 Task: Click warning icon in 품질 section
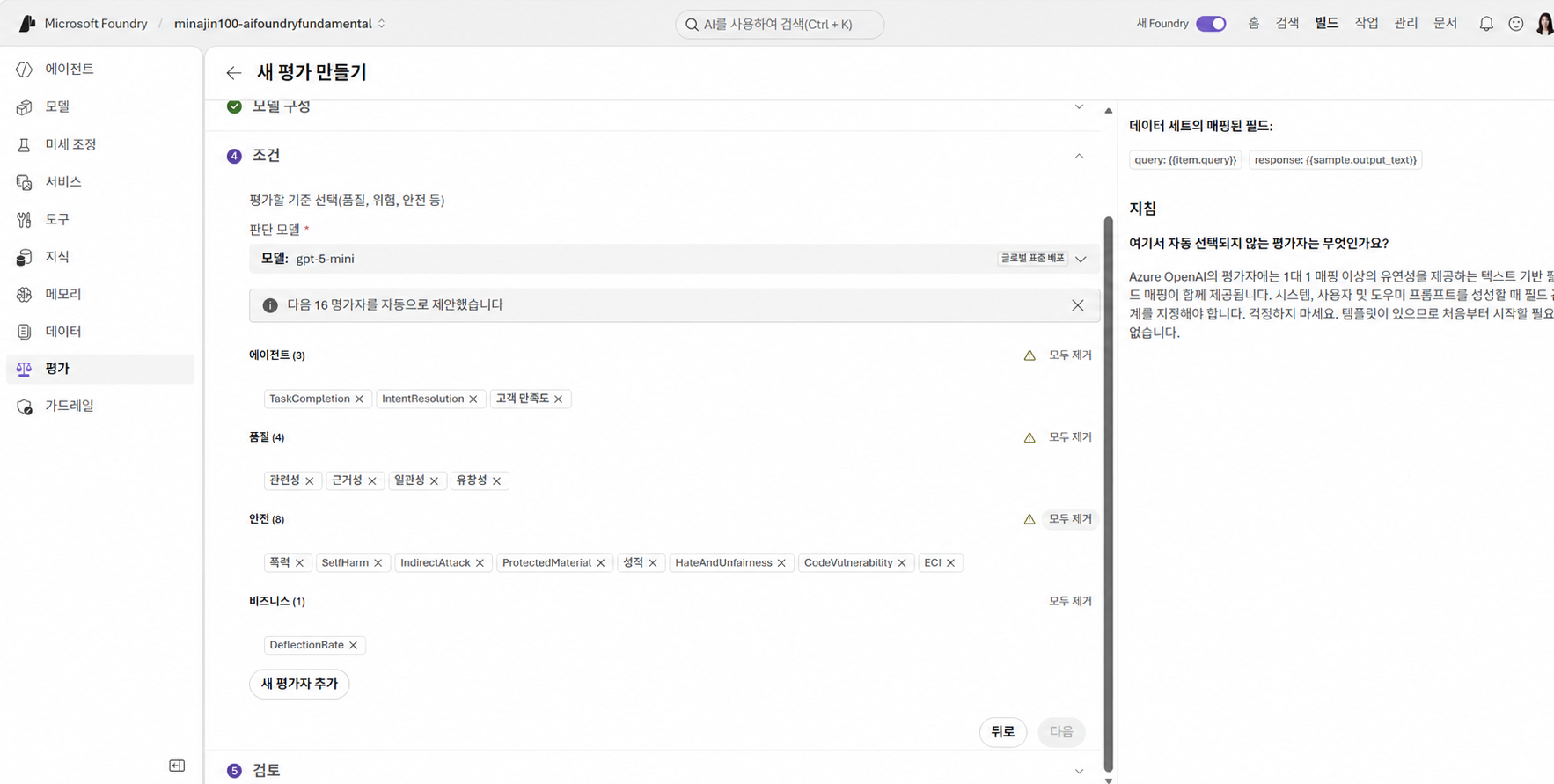[x=1030, y=437]
